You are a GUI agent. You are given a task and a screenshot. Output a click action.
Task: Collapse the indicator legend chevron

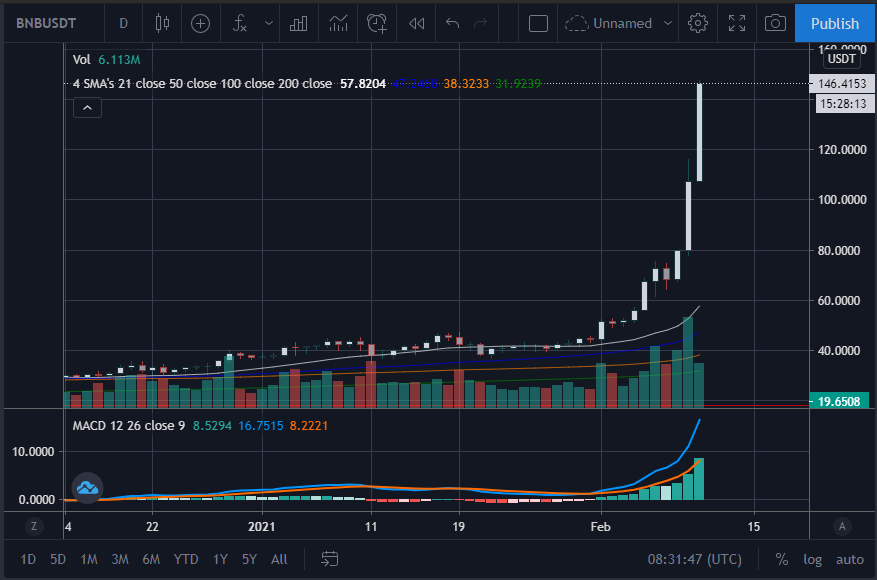[x=87, y=107]
